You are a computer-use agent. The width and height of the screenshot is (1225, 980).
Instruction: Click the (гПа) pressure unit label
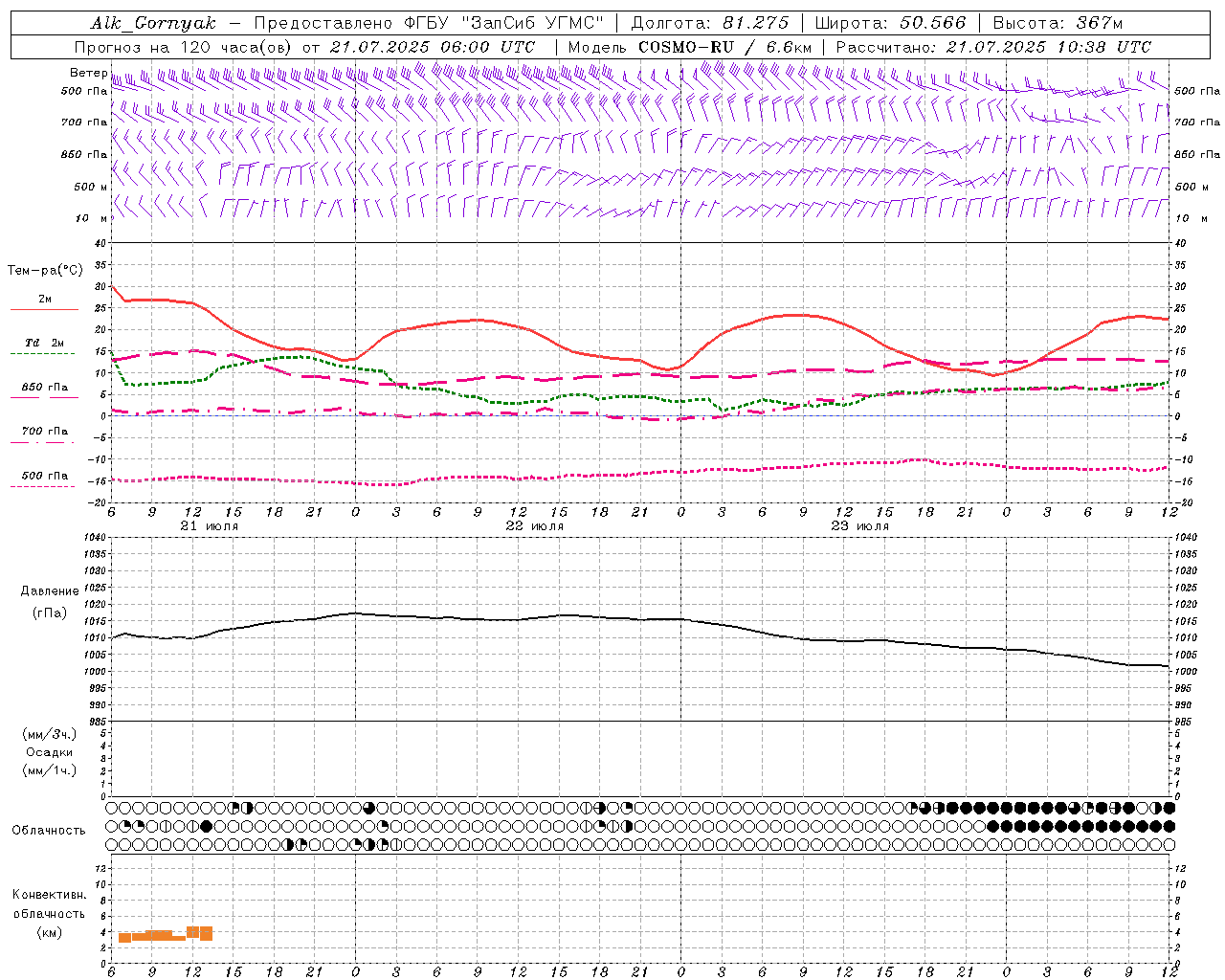coord(50,612)
